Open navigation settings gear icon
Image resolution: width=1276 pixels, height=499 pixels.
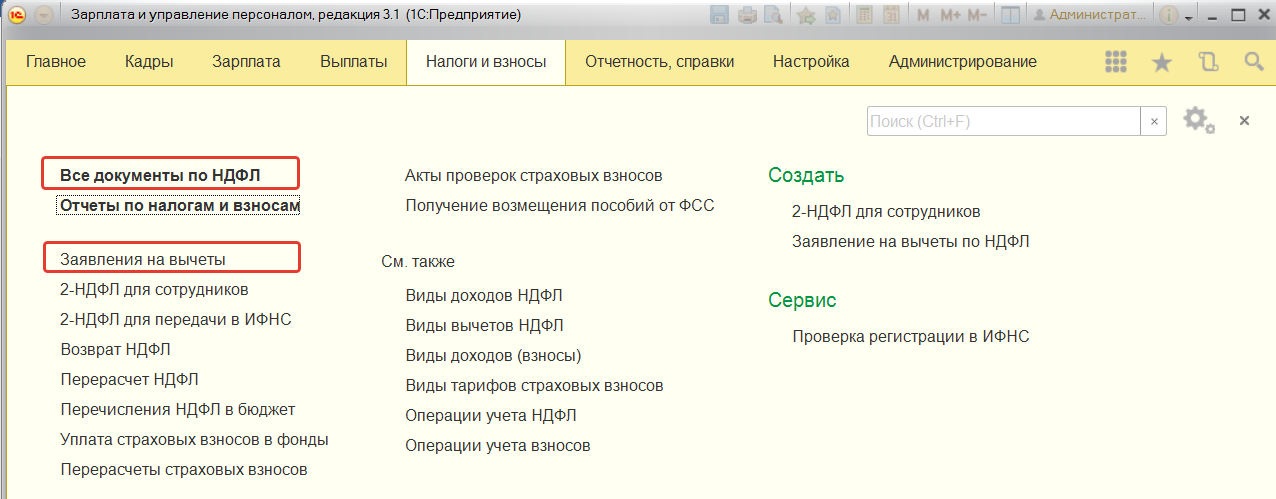1197,121
